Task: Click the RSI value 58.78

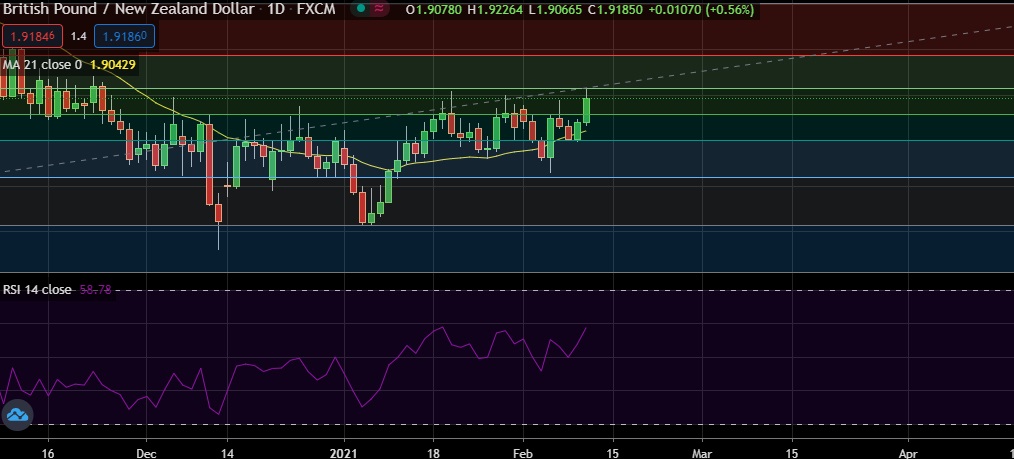Action: 95,290
